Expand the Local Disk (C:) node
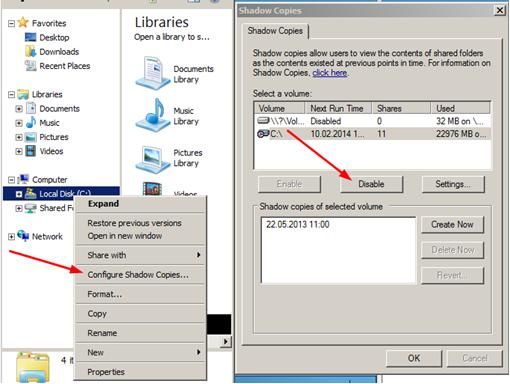 coord(19,194)
